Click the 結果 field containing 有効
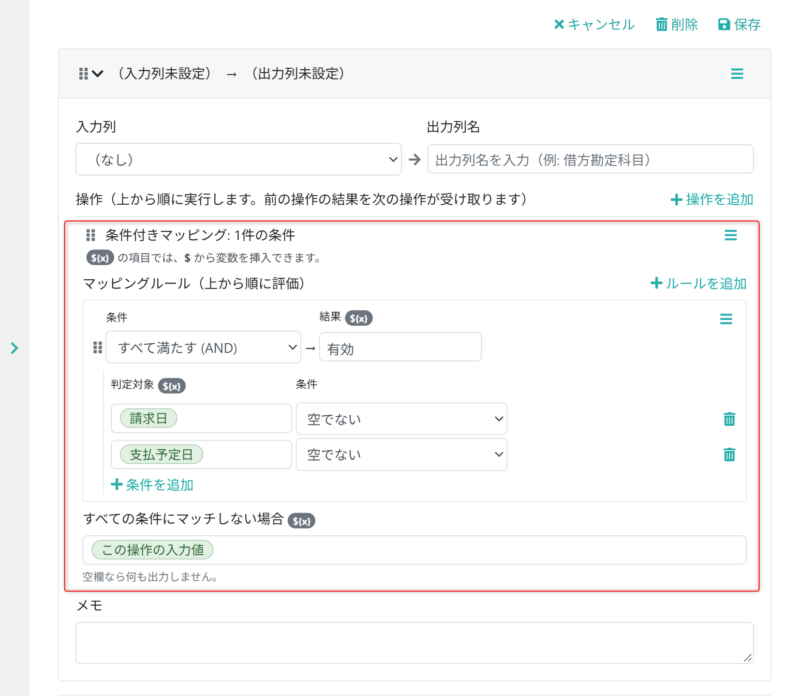The width and height of the screenshot is (800, 696). [x=400, y=347]
